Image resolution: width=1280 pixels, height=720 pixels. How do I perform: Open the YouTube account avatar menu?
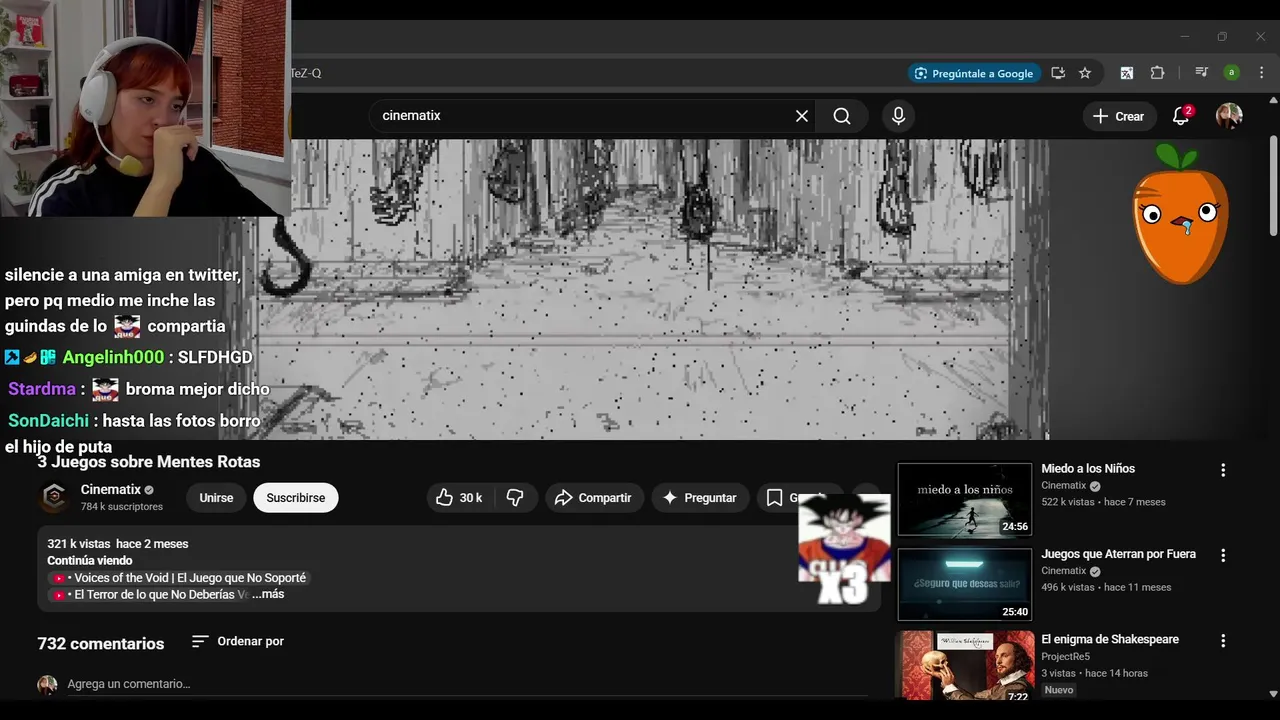[1229, 116]
